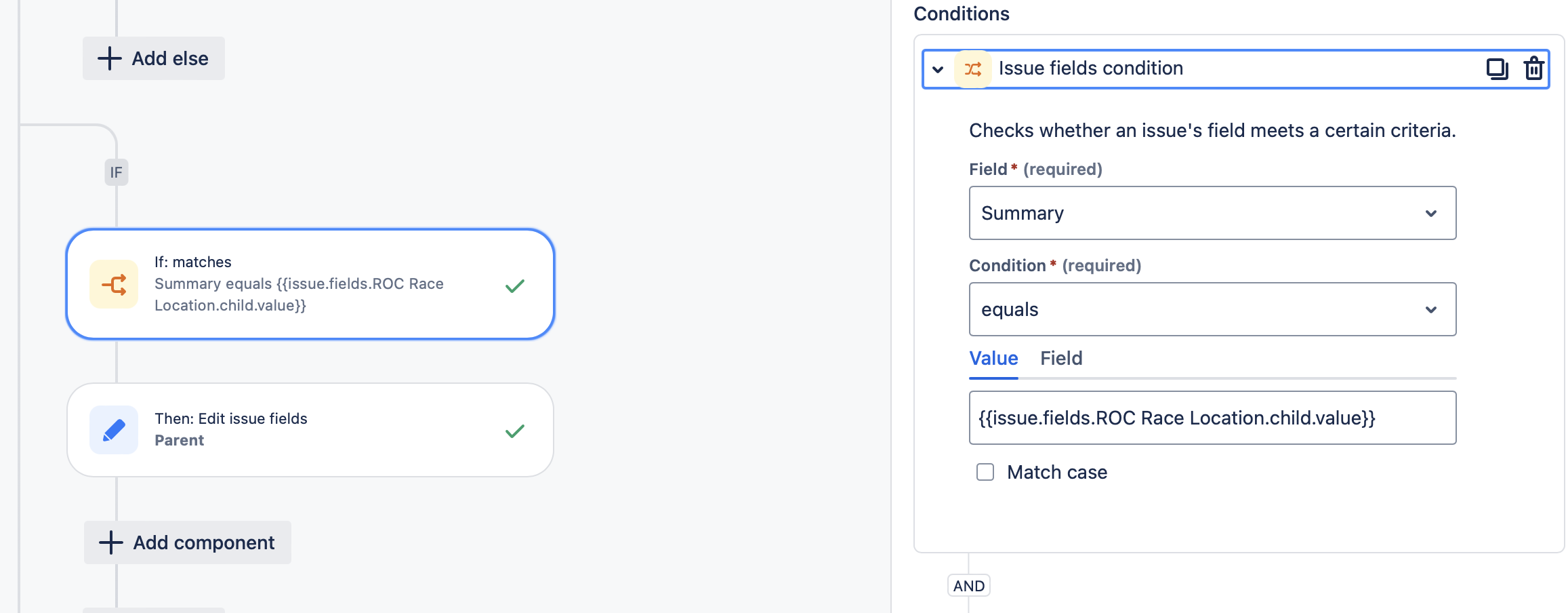Click the green checkmark on the If matches block
1568x613 pixels.
pos(514,285)
